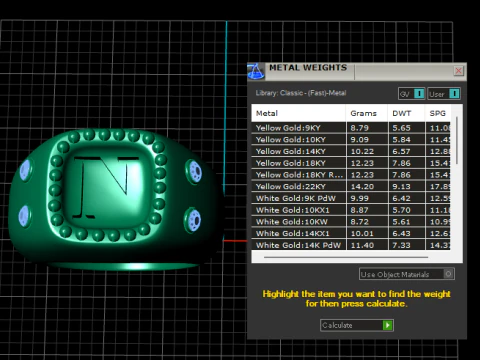The image size is (480, 360).
Task: Select the Yellow Gold:10KY row
Action: (351, 139)
